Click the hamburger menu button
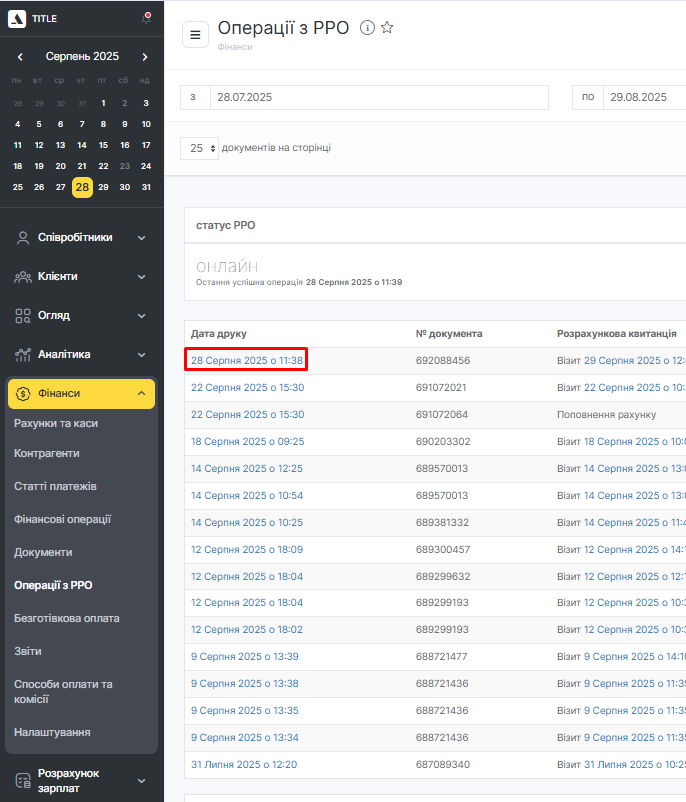Screen dimensions: 686x802 pos(195,34)
